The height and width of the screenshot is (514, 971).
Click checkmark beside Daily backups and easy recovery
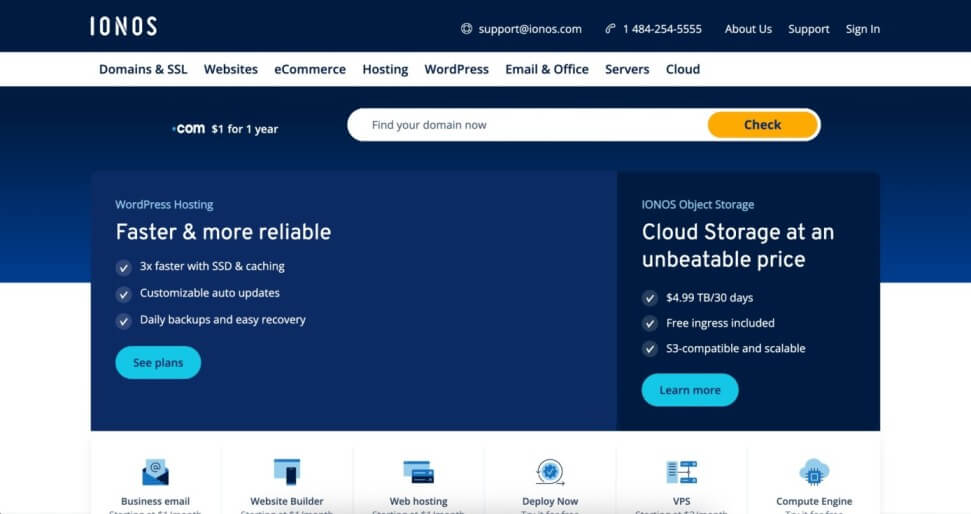123,321
